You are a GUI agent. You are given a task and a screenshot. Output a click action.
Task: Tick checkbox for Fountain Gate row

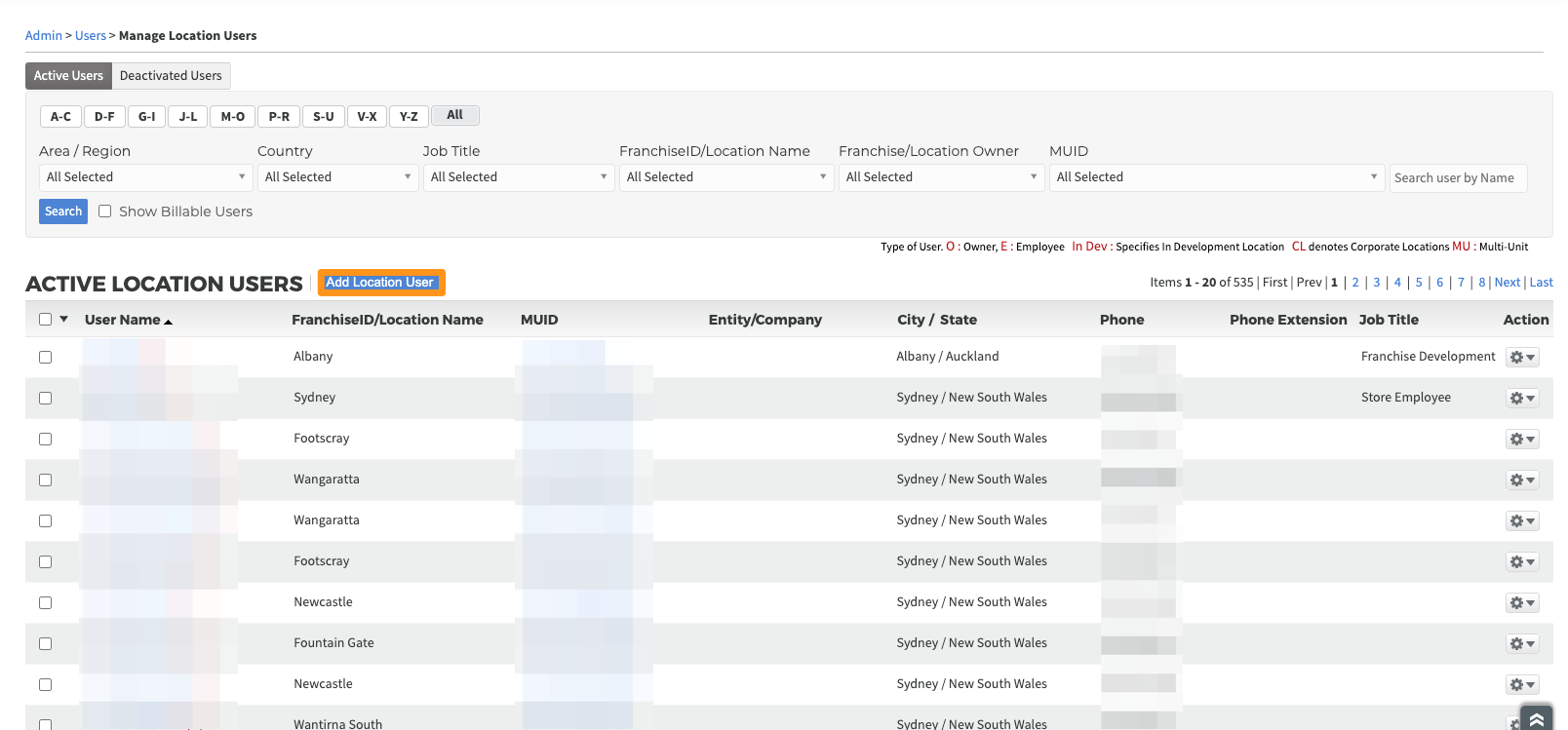[45, 643]
